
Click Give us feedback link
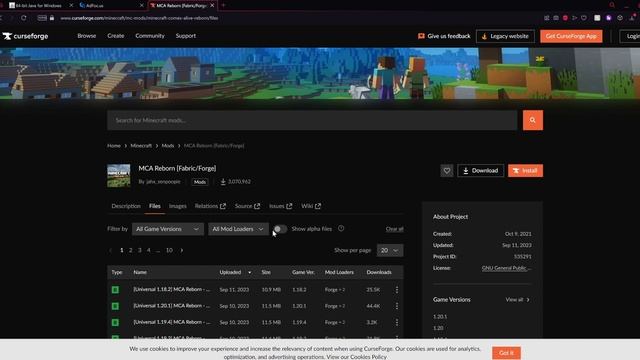(x=444, y=36)
